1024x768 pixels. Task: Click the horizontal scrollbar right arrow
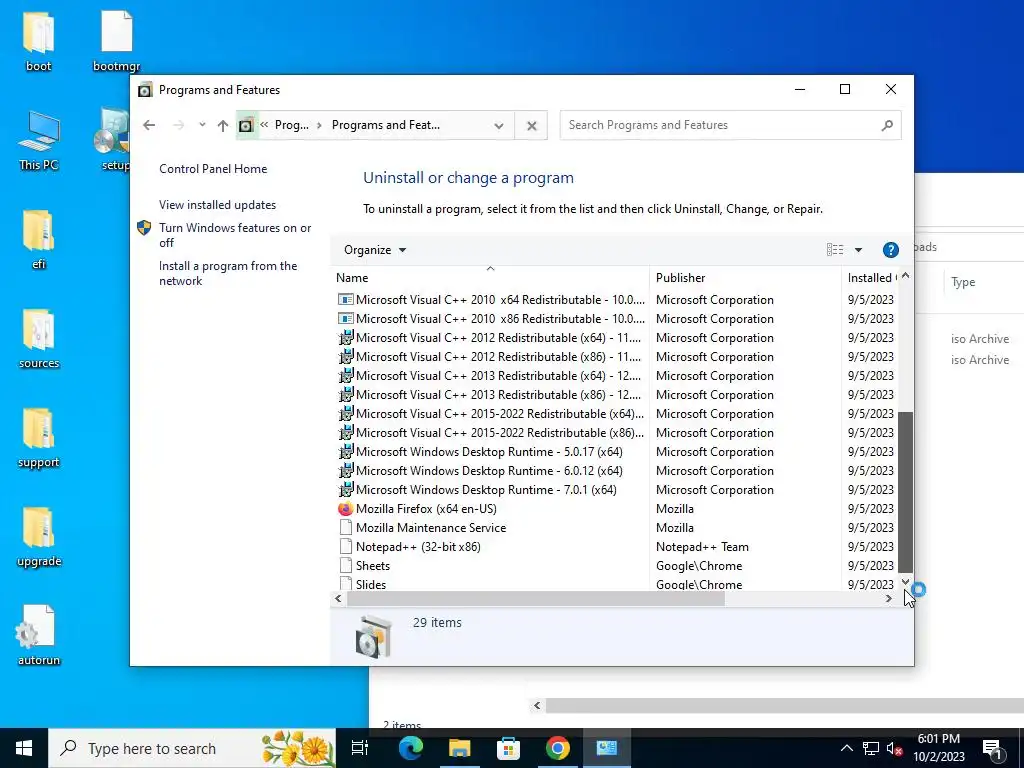click(888, 598)
